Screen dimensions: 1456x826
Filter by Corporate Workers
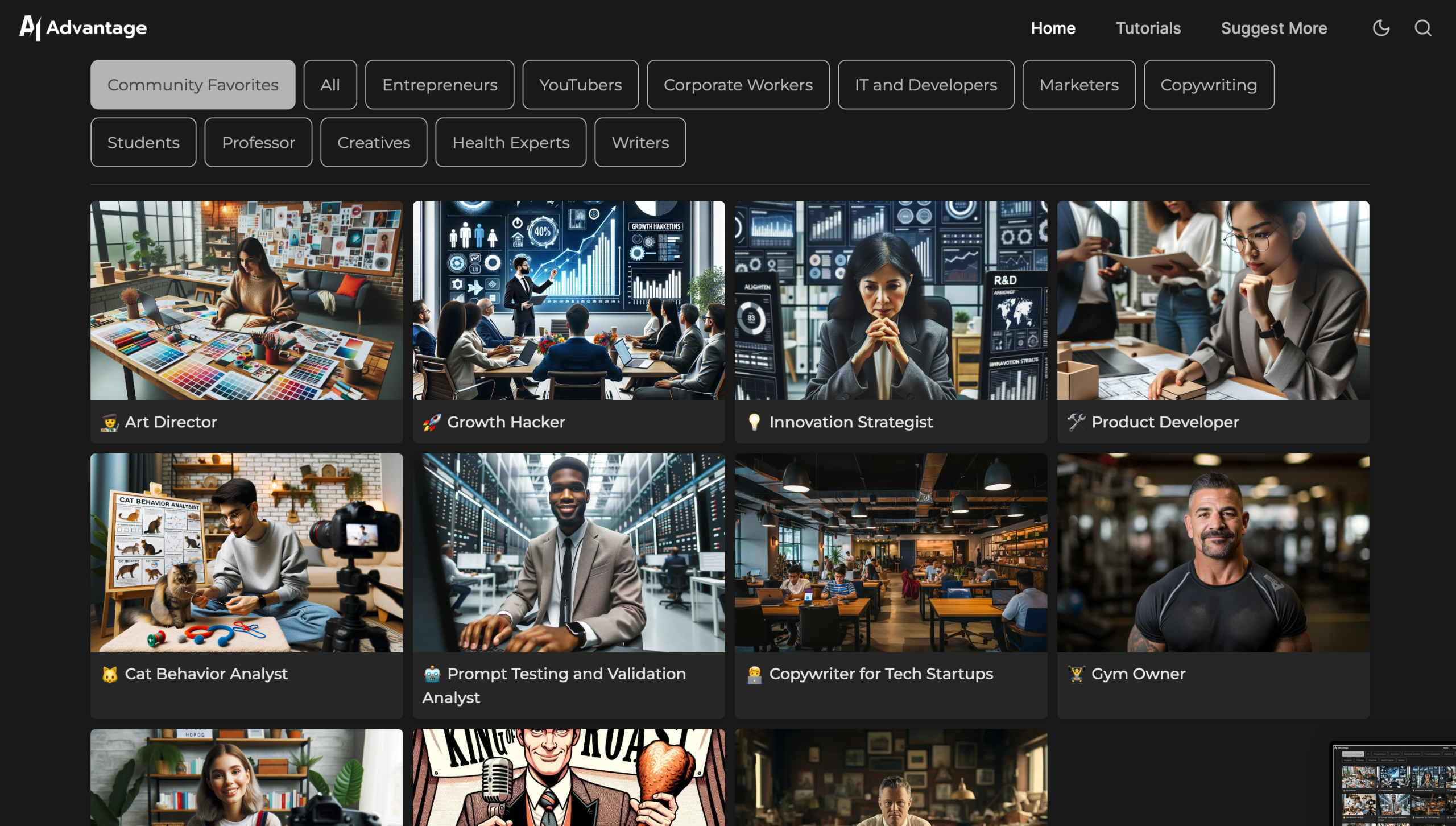pos(738,85)
